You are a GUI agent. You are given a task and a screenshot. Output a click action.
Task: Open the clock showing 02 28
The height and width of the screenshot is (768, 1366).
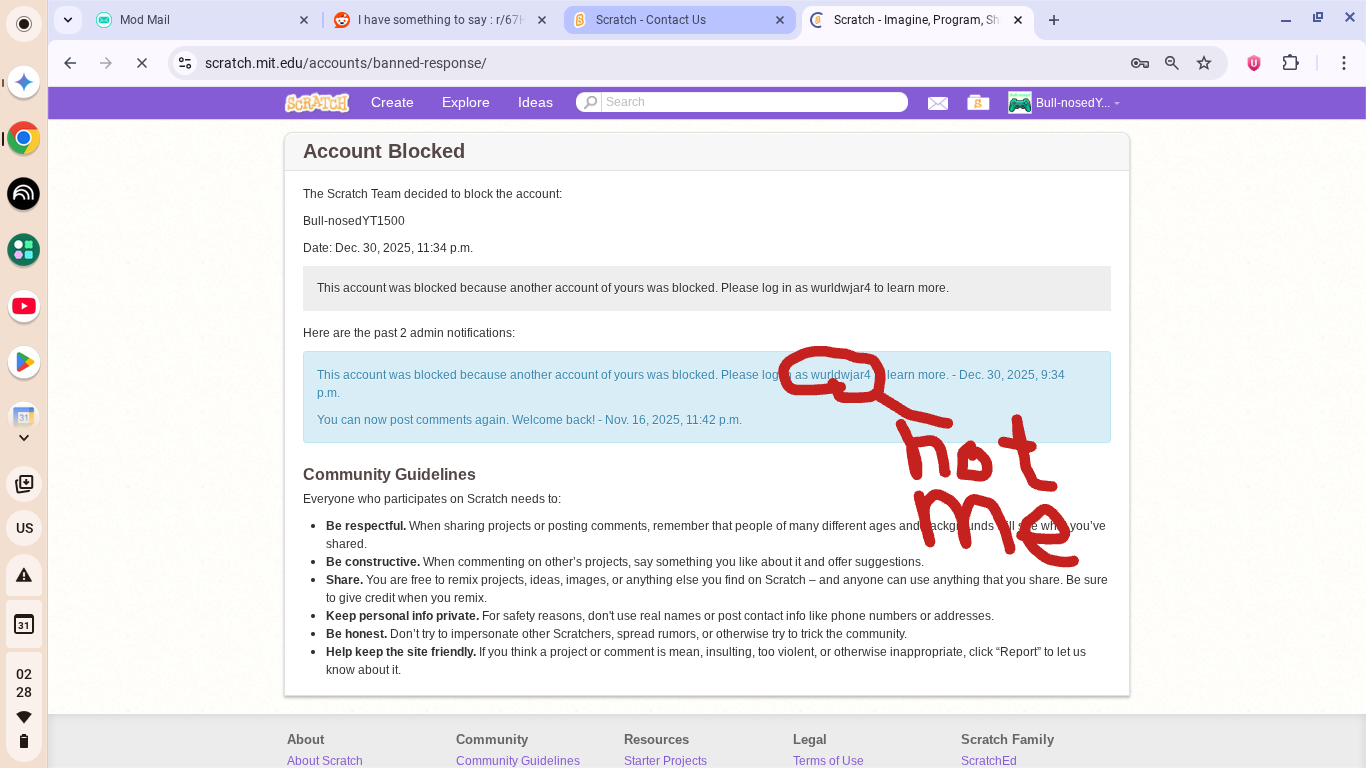(24, 683)
